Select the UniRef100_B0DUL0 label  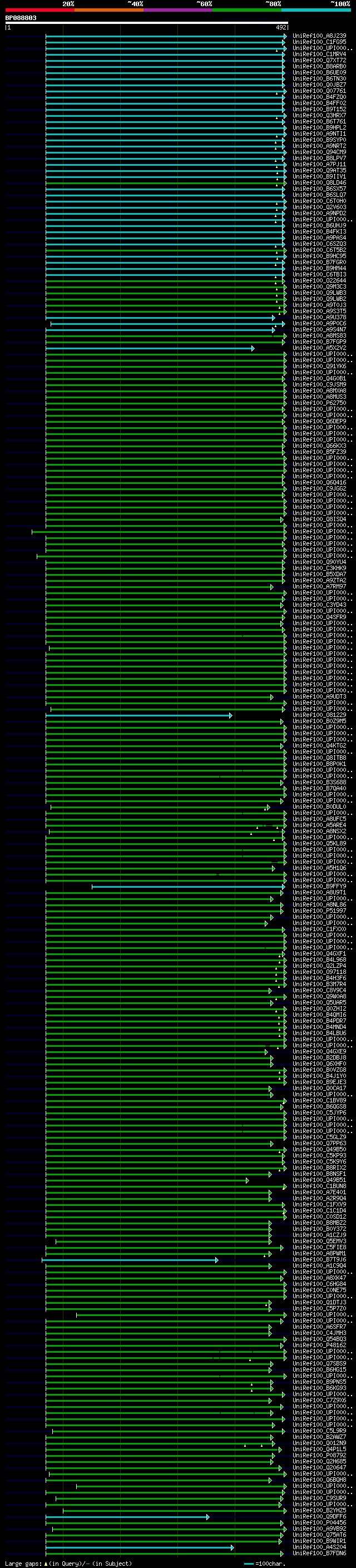(319, 807)
